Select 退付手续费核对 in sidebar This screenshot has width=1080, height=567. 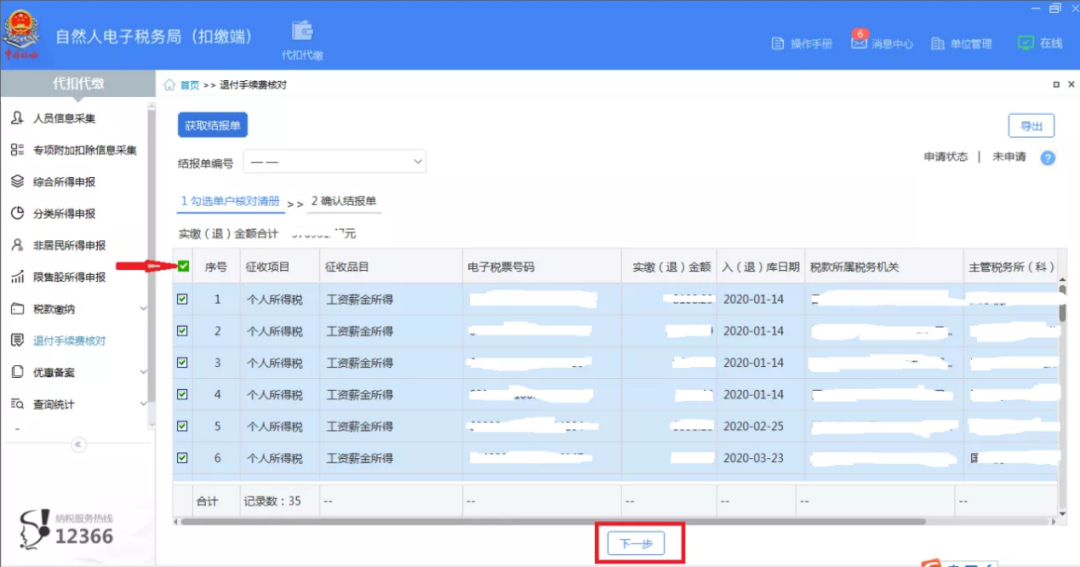70,341
